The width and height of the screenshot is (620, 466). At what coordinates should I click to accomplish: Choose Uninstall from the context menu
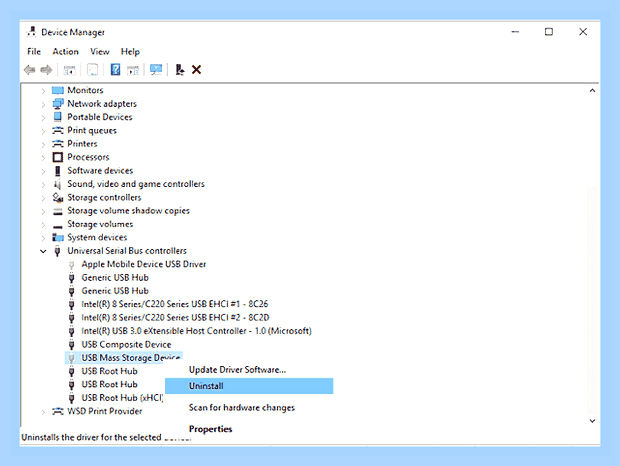pos(249,386)
